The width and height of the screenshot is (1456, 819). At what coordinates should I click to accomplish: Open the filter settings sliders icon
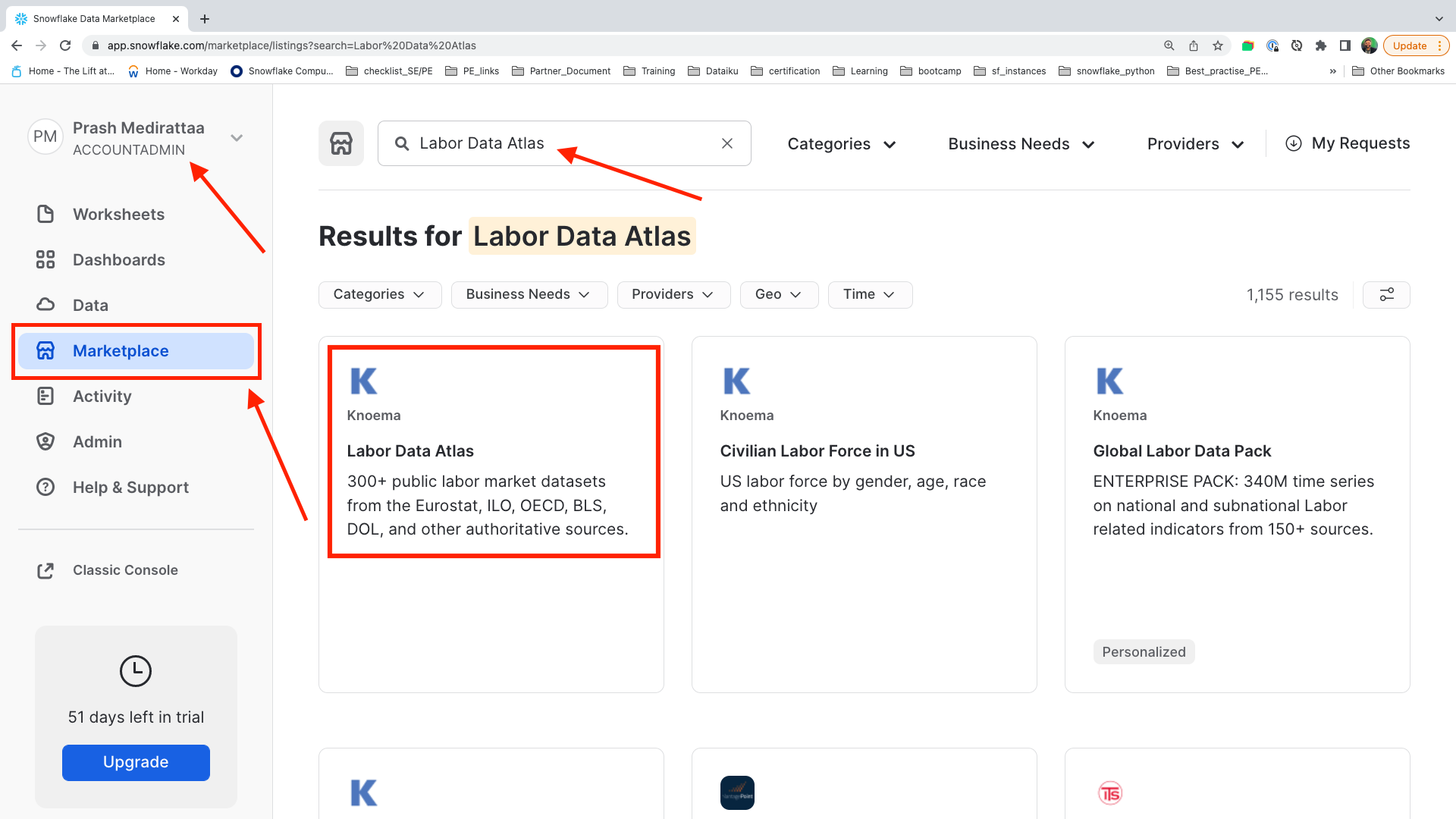[x=1386, y=295]
